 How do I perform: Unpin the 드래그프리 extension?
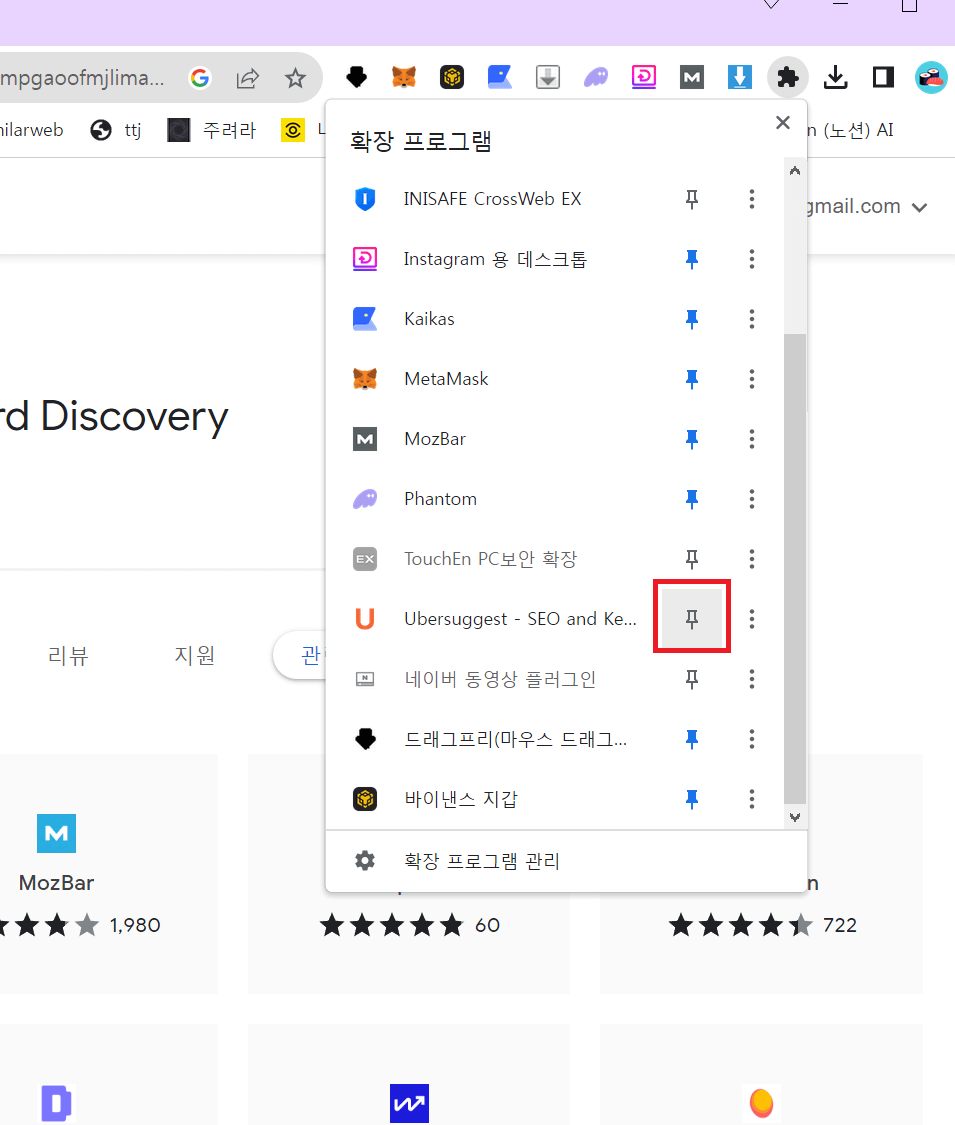click(692, 738)
